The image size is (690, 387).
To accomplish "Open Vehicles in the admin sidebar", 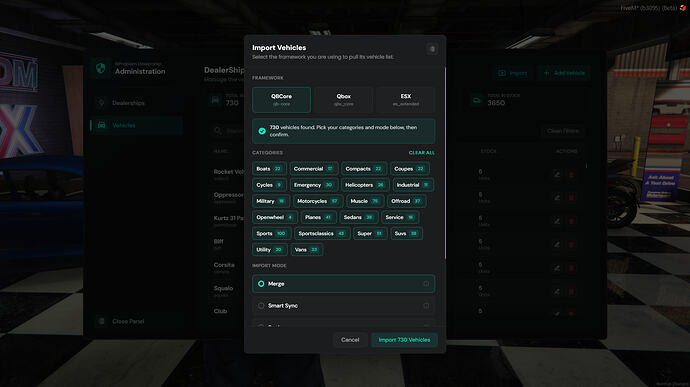I will pos(136,125).
